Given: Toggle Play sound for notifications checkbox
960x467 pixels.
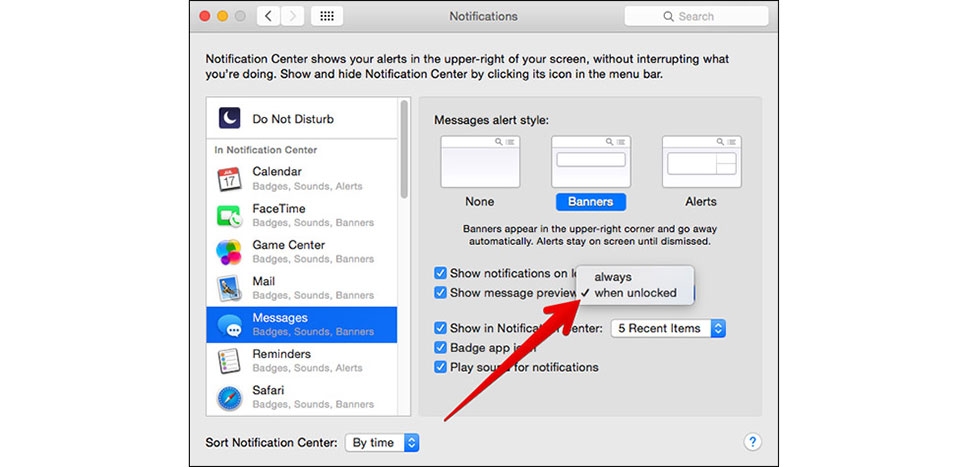Looking at the screenshot, I should 440,367.
